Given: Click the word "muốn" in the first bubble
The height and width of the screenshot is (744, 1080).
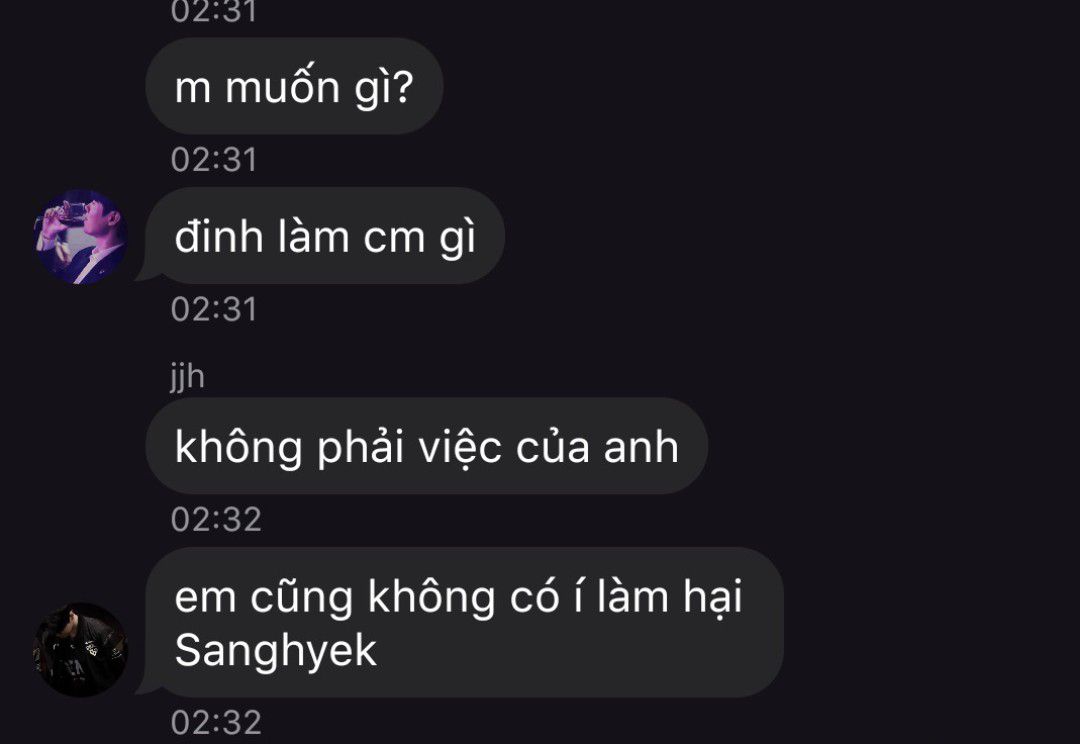Looking at the screenshot, I should pos(282,87).
